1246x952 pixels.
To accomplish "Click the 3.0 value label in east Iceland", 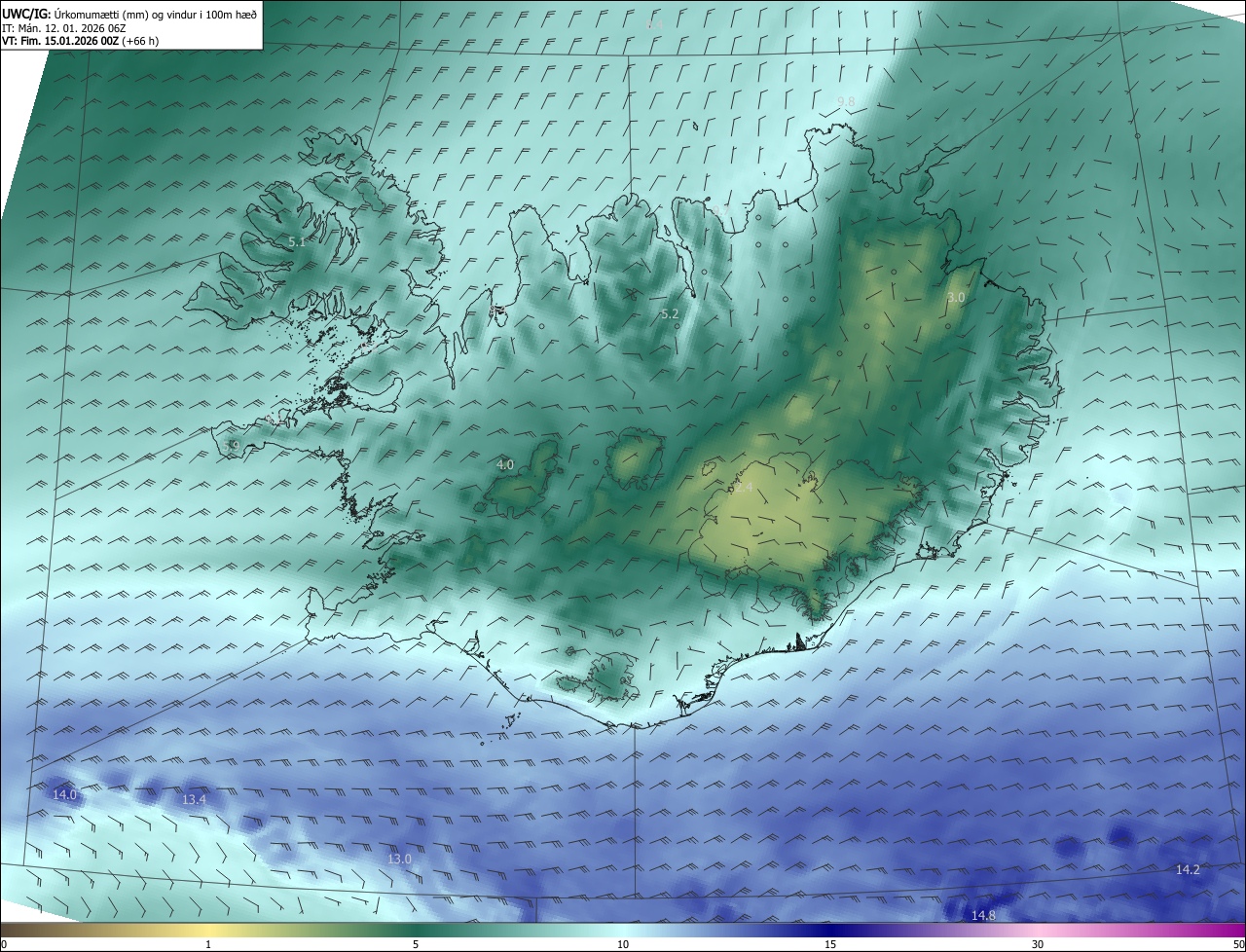I will click(956, 297).
